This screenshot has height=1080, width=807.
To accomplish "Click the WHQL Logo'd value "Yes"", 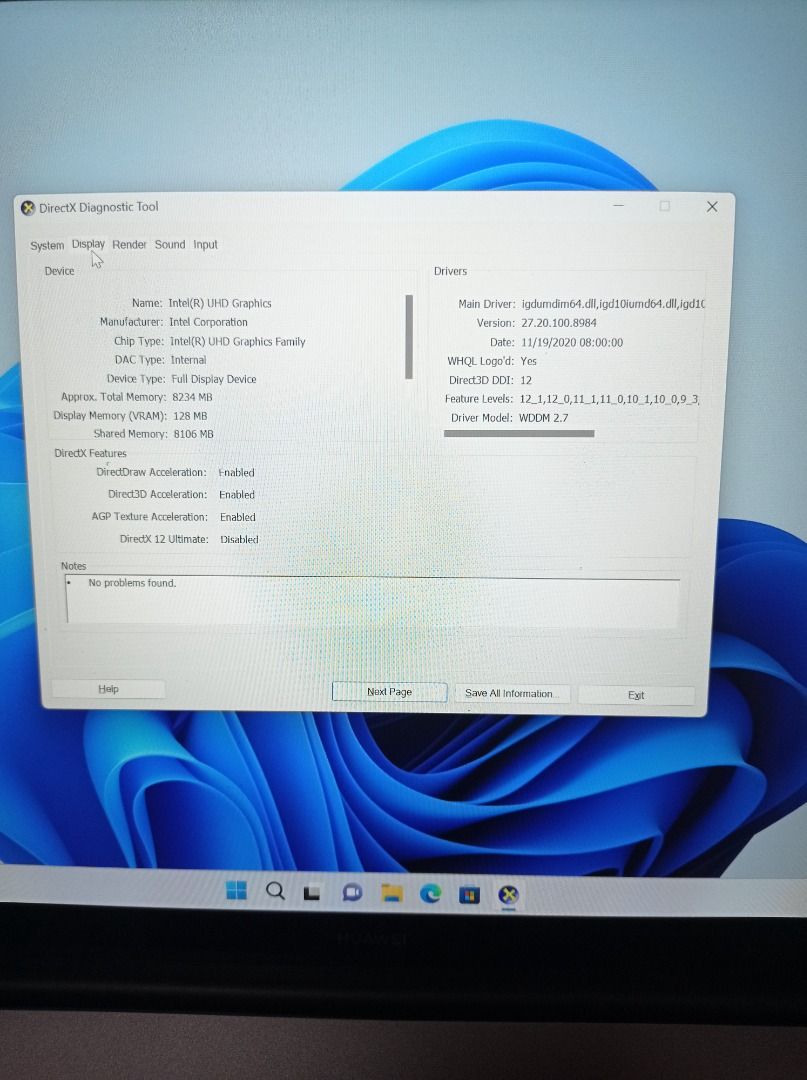I will [x=528, y=361].
